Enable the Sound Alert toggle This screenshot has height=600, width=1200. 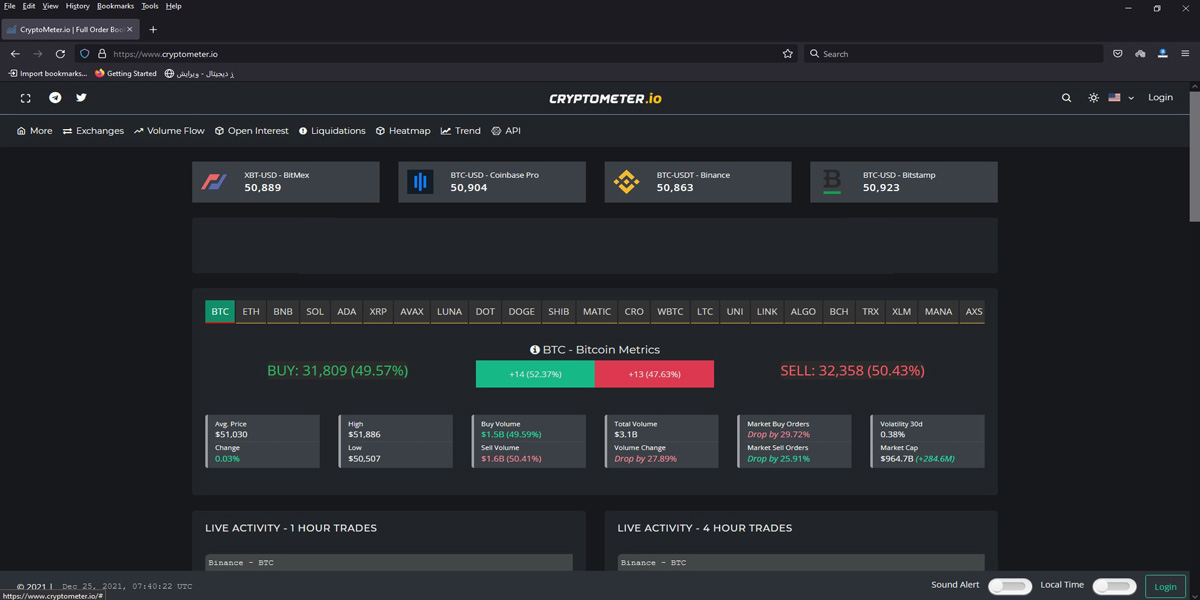(x=1010, y=586)
